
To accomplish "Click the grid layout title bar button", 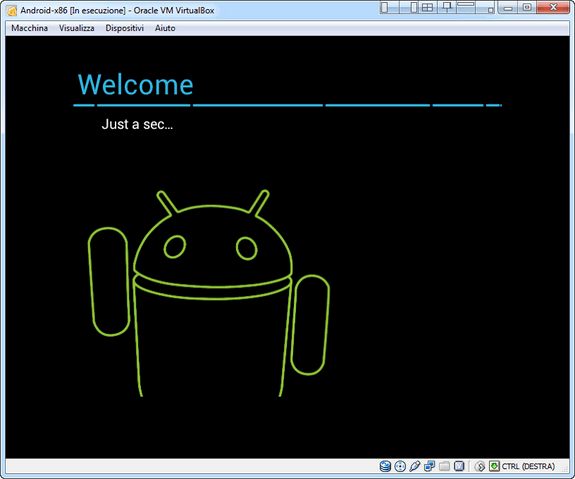I will coord(428,7).
